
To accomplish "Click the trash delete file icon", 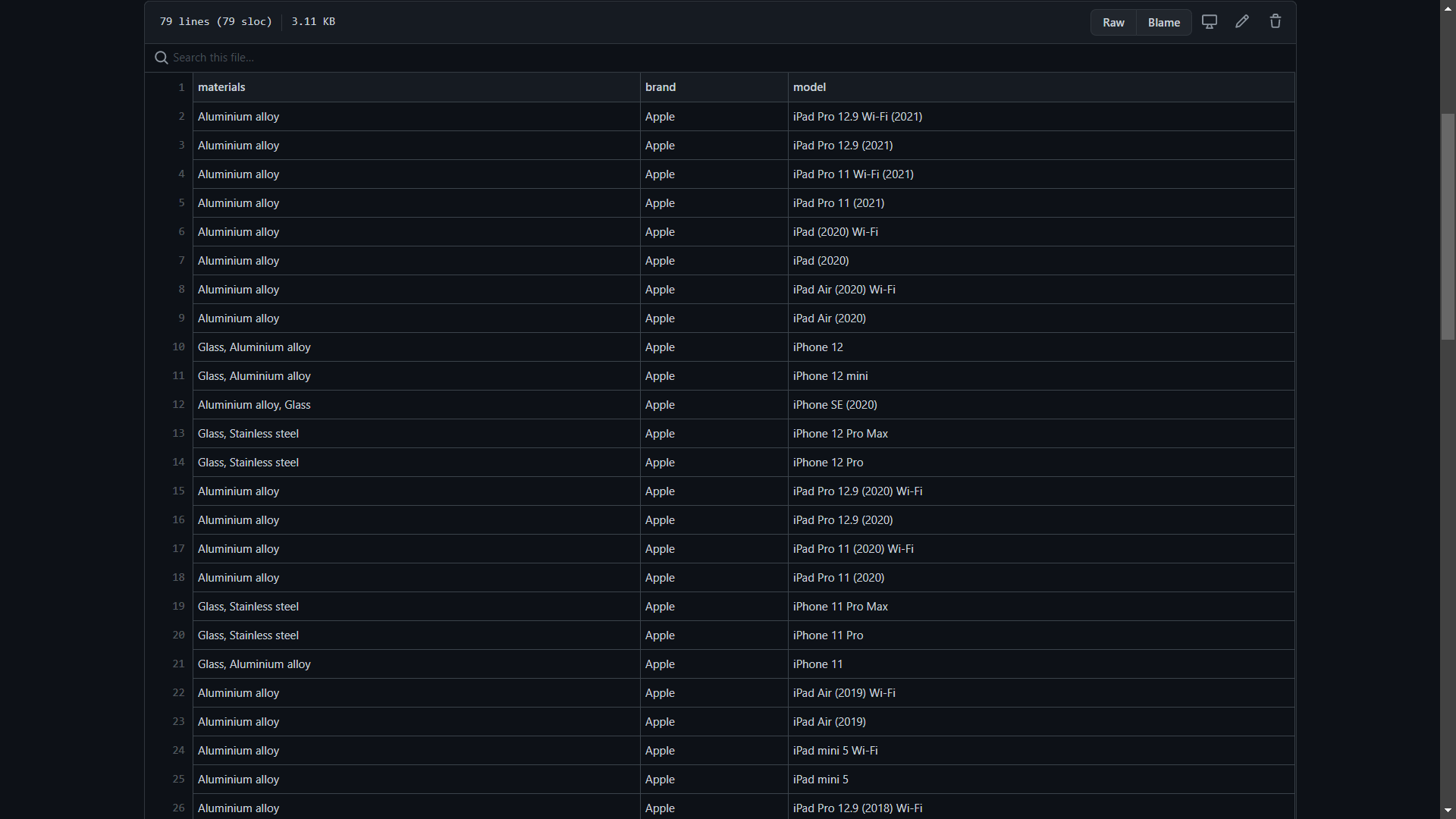I will (x=1276, y=22).
